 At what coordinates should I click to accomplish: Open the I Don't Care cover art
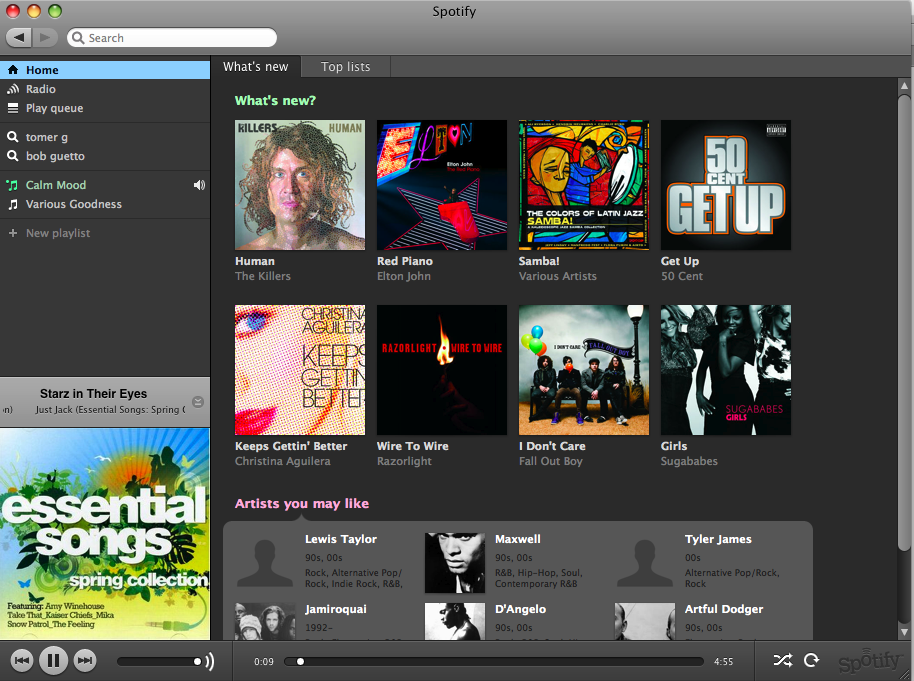click(x=584, y=370)
